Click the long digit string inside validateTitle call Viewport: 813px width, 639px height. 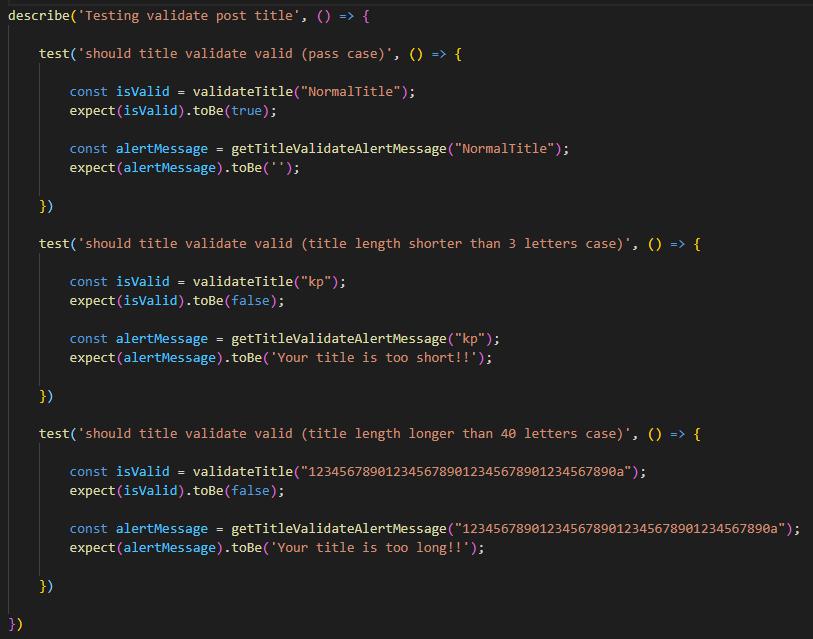click(x=466, y=471)
